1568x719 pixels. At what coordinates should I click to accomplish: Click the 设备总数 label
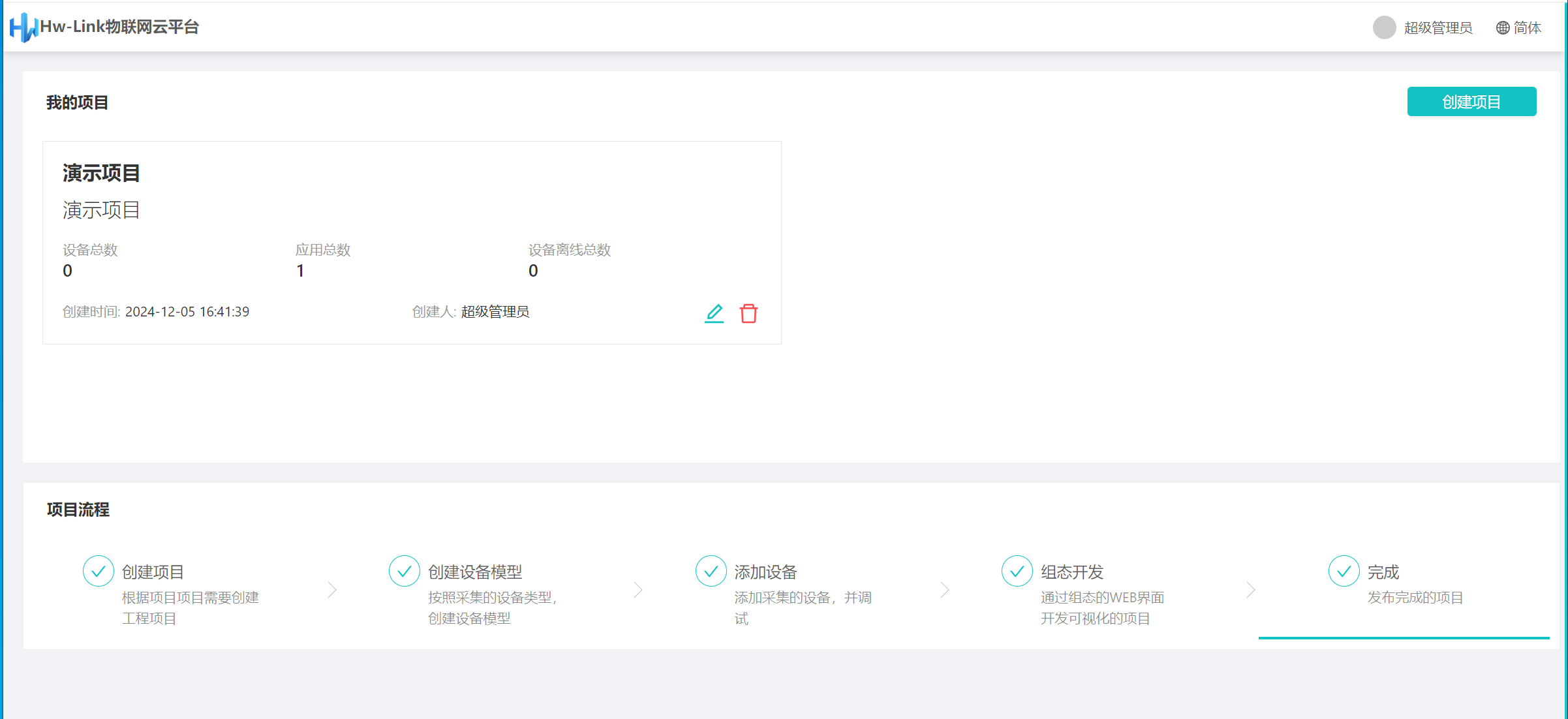(x=90, y=250)
